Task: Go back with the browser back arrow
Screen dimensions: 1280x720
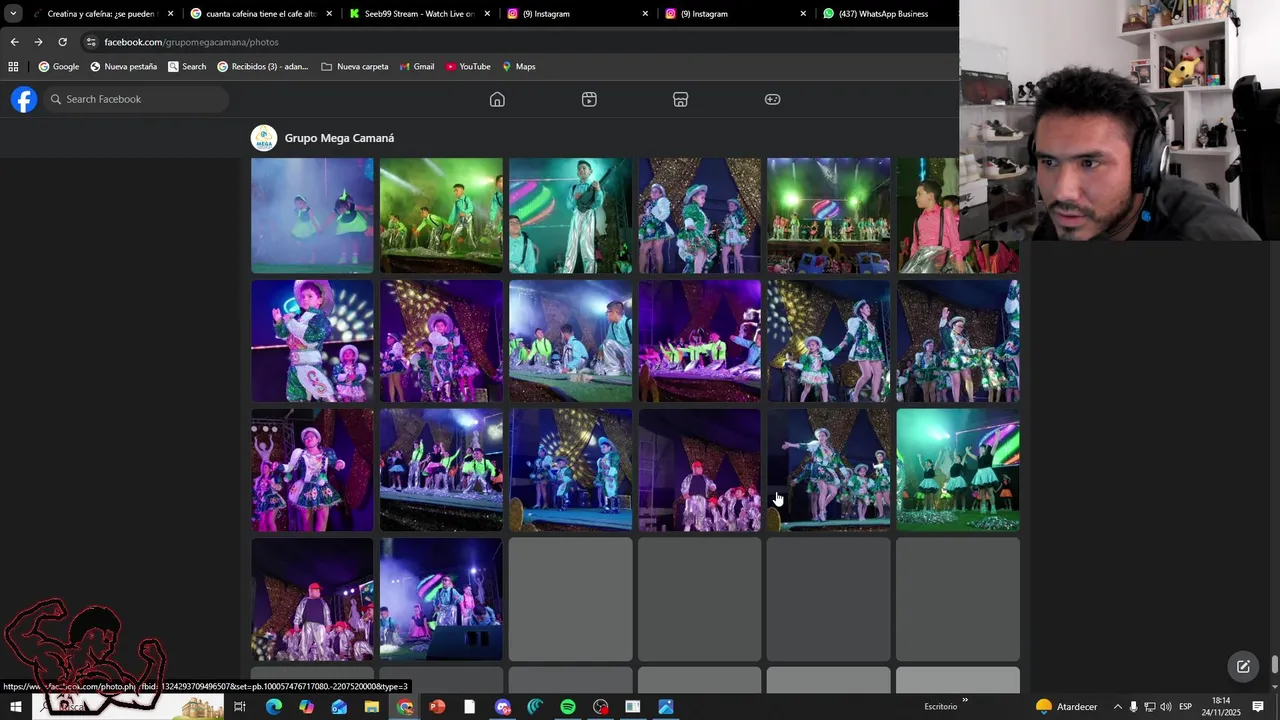Action: pyautogui.click(x=14, y=42)
